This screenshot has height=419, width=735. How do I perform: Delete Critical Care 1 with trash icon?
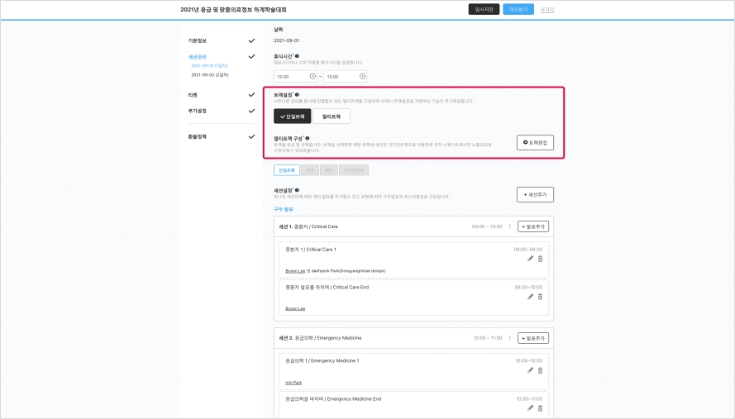coord(541,259)
